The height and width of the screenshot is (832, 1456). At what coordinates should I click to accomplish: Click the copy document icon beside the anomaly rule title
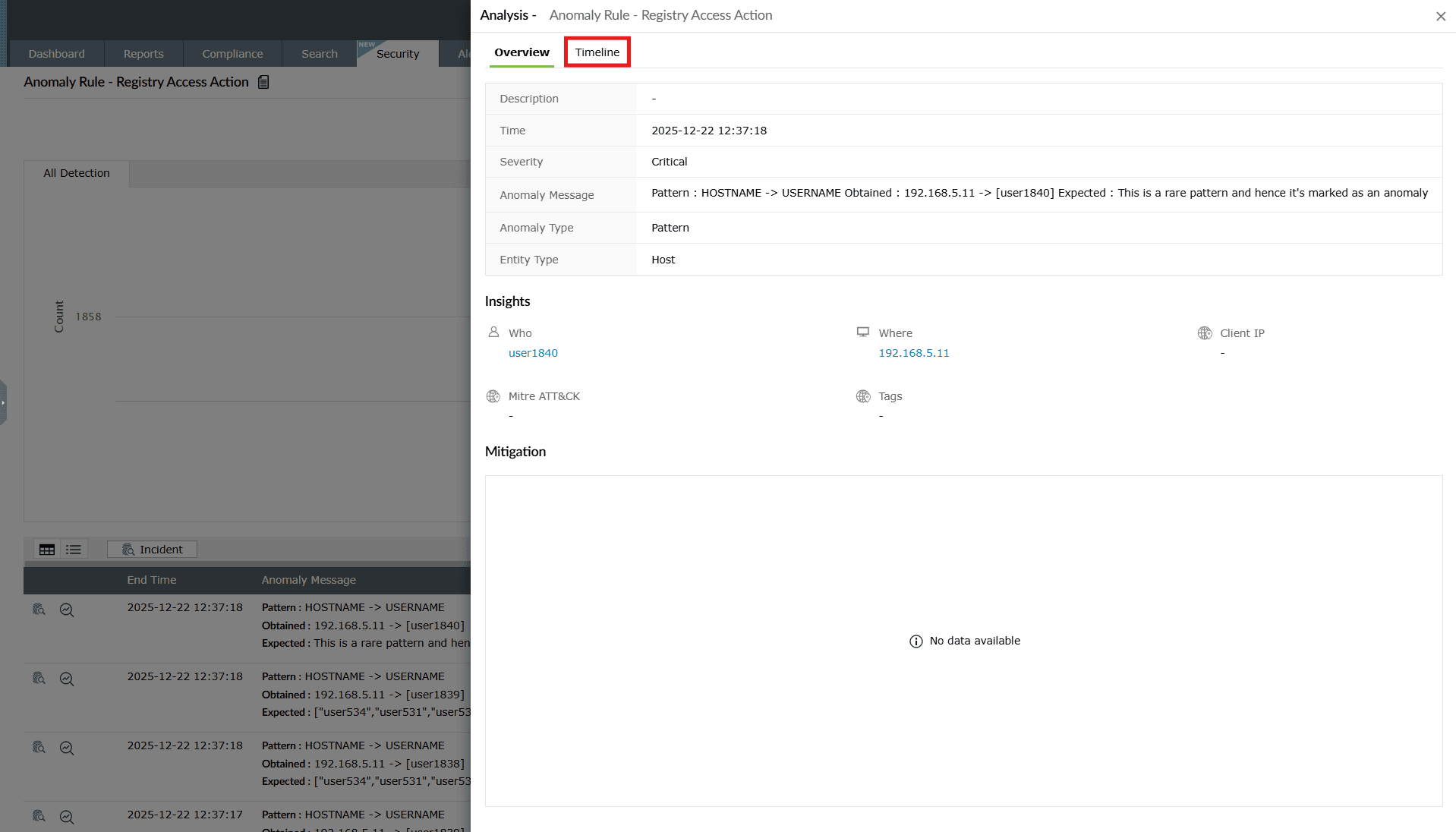pos(263,81)
